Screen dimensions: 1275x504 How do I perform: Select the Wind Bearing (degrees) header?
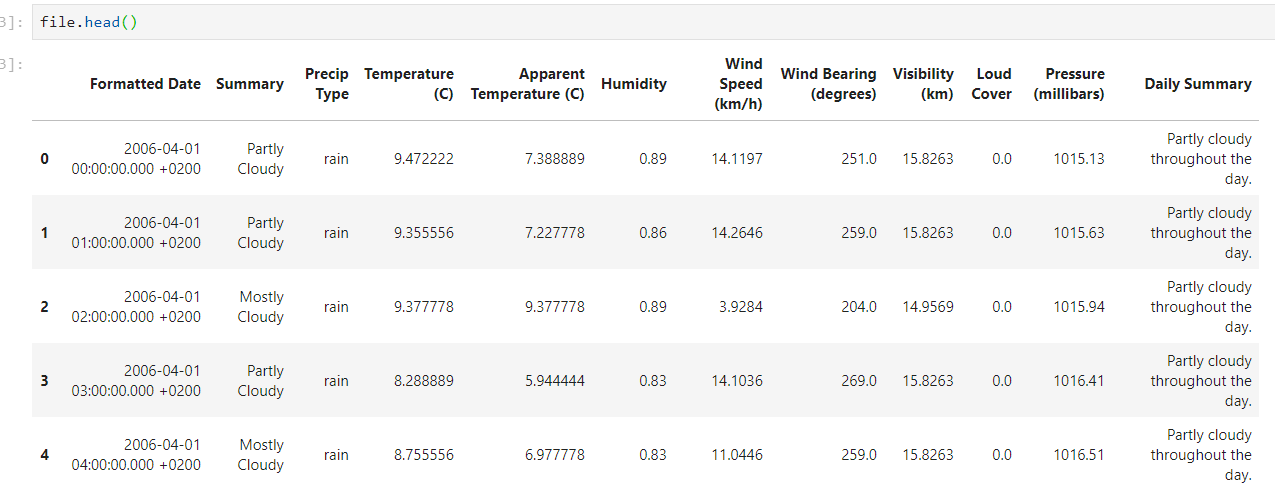(x=828, y=84)
